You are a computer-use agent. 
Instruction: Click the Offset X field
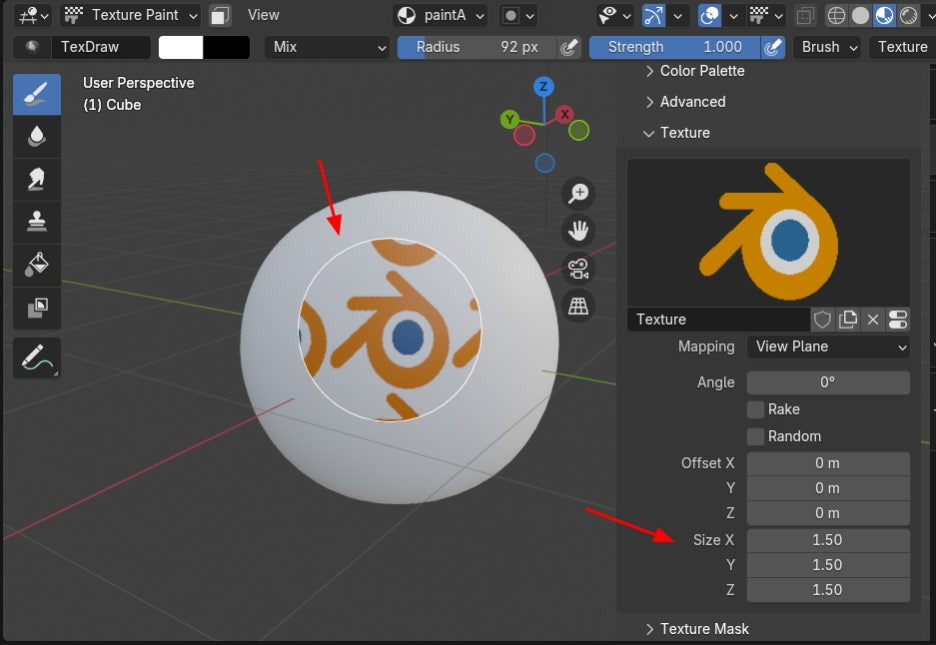pyautogui.click(x=828, y=464)
